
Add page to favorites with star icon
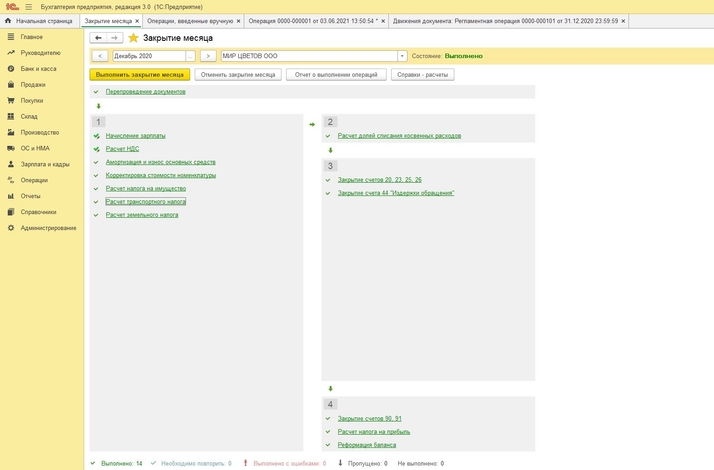point(133,38)
